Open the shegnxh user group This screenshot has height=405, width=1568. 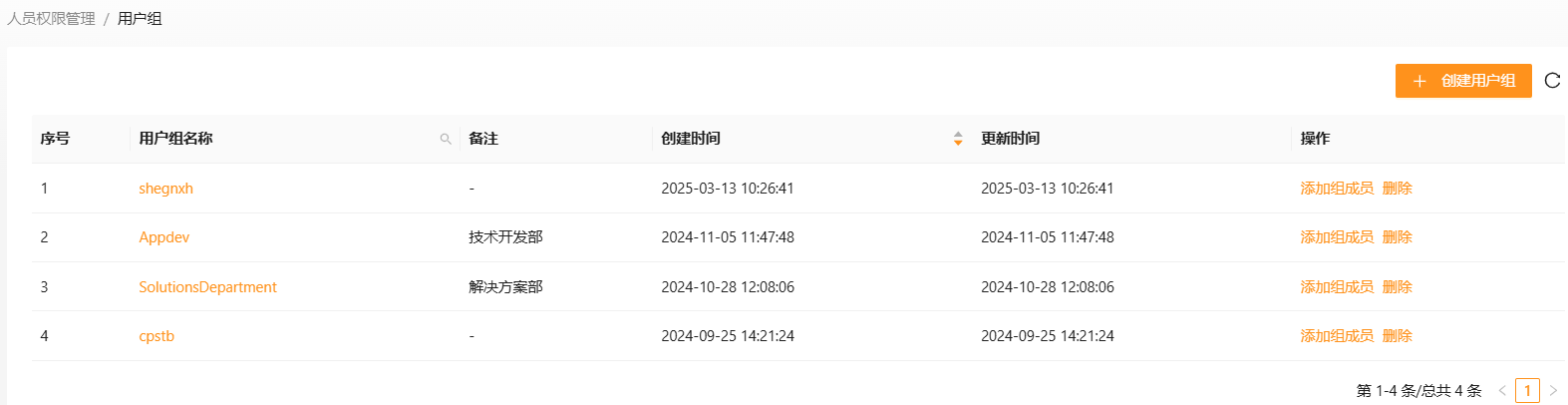tap(165, 189)
